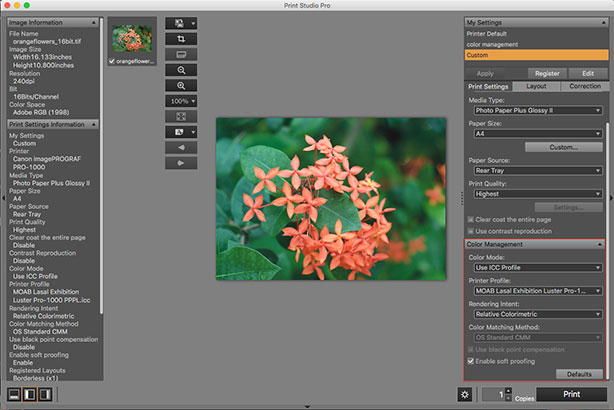Collapse the My Settings panel

pos(603,23)
